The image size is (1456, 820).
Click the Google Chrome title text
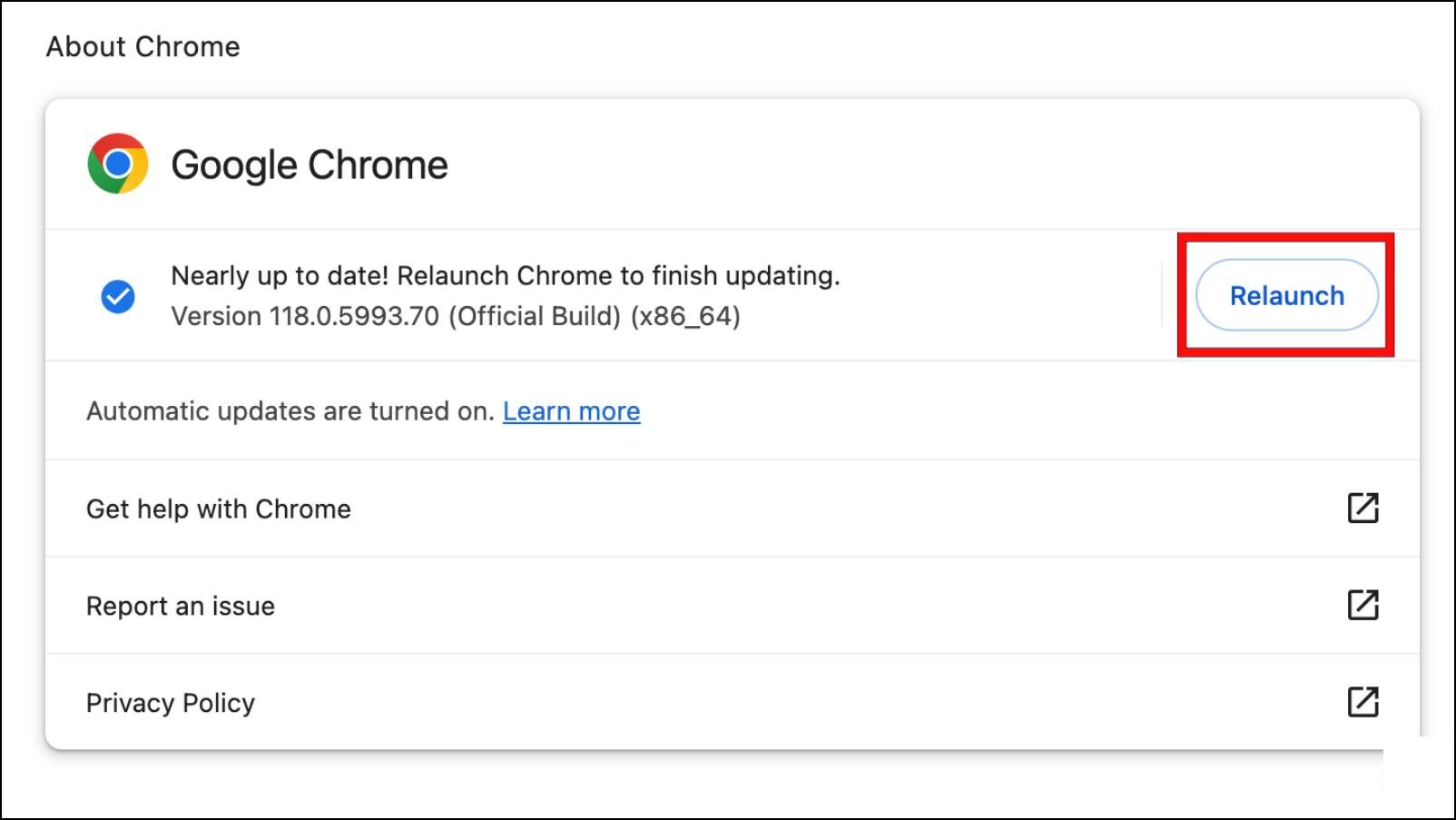[x=310, y=165]
